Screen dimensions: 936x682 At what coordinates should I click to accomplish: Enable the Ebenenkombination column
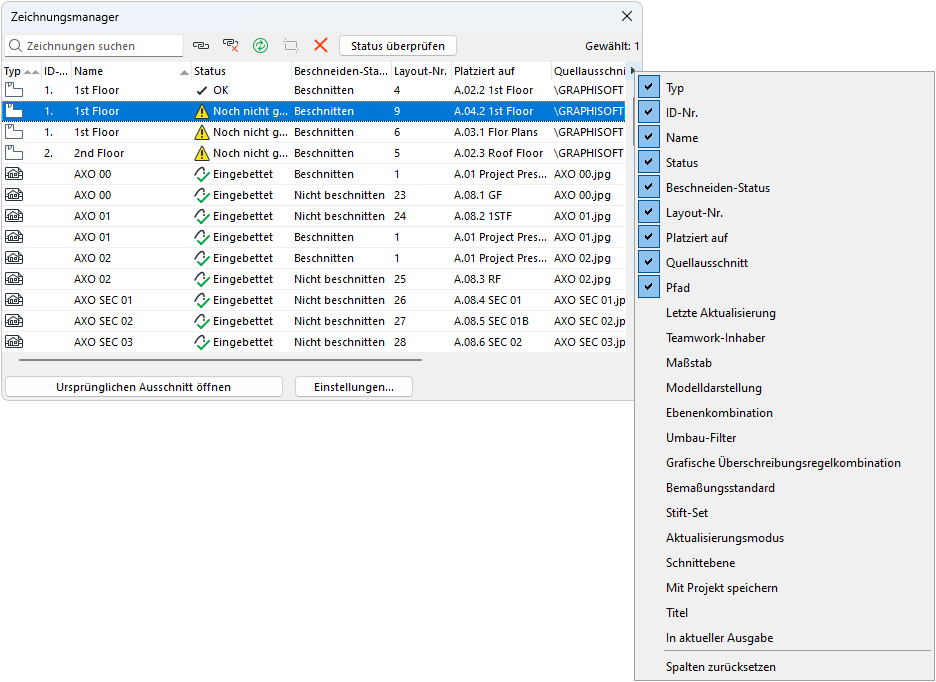pyautogui.click(x=719, y=413)
